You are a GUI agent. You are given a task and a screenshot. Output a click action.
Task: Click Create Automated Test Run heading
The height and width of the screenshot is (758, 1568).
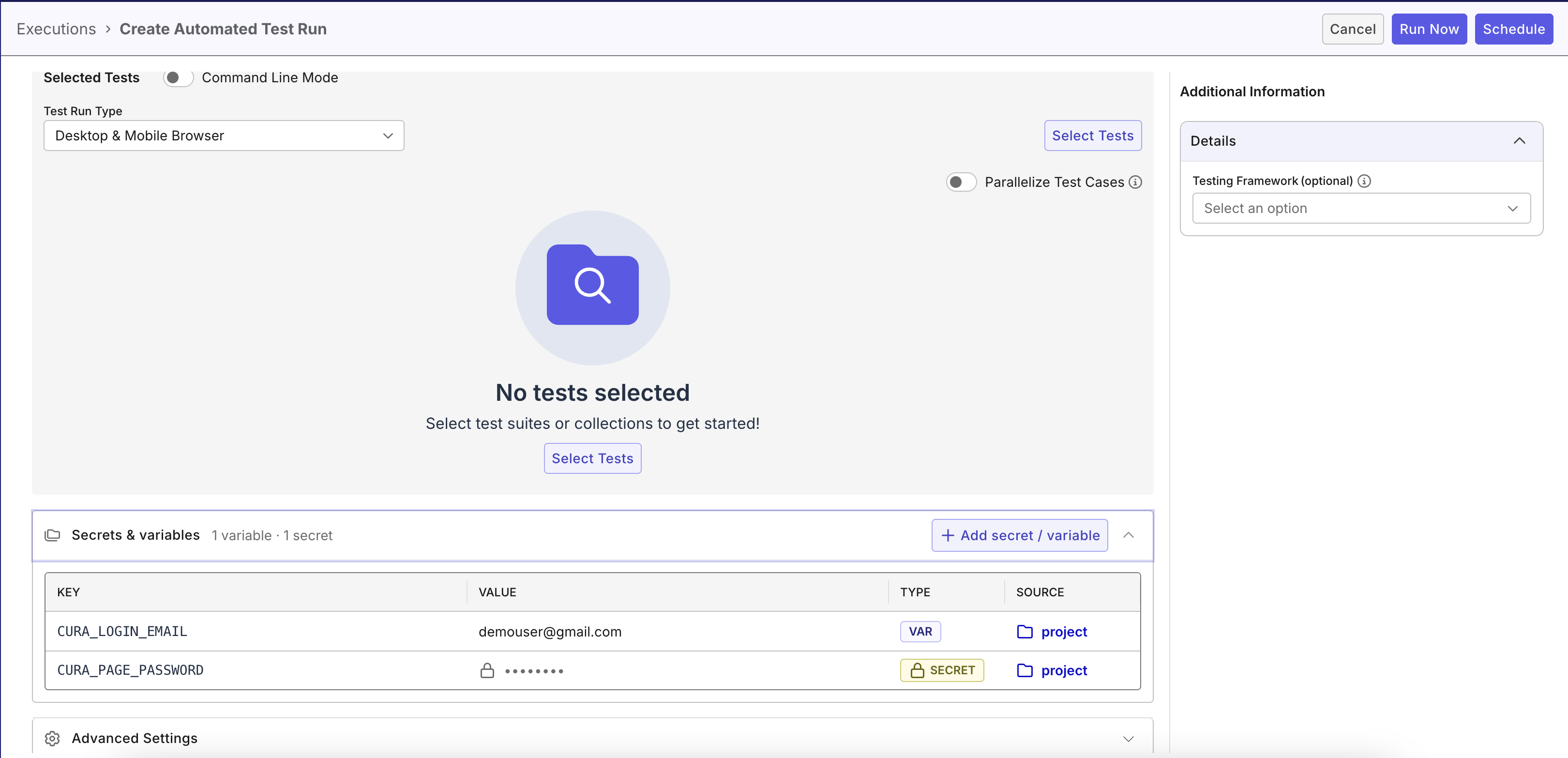point(223,29)
